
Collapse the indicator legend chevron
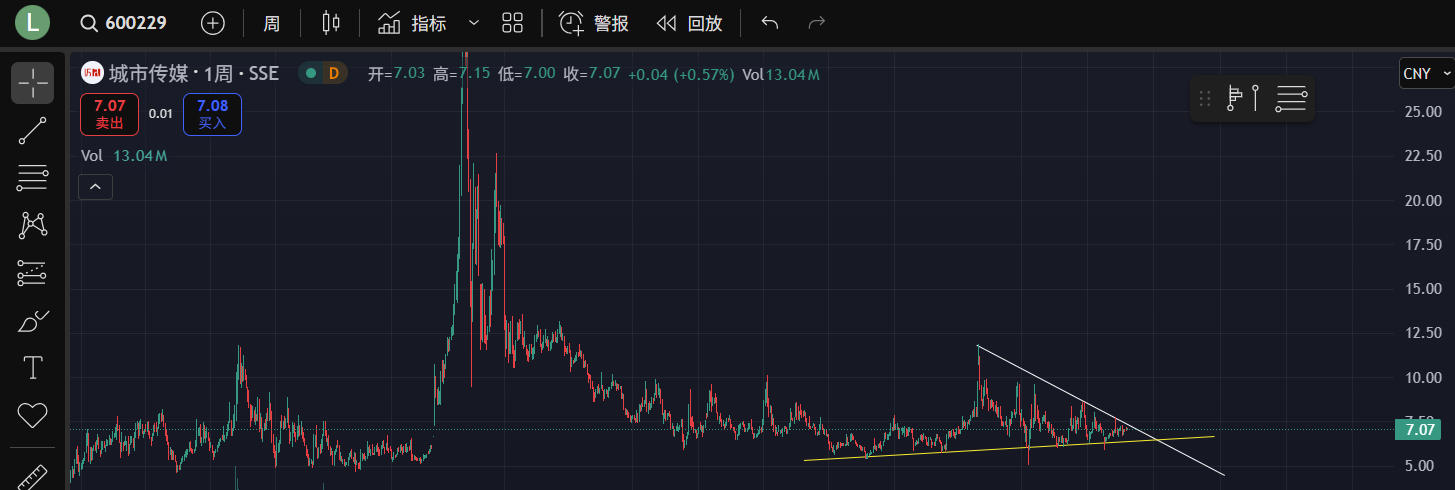click(x=96, y=187)
